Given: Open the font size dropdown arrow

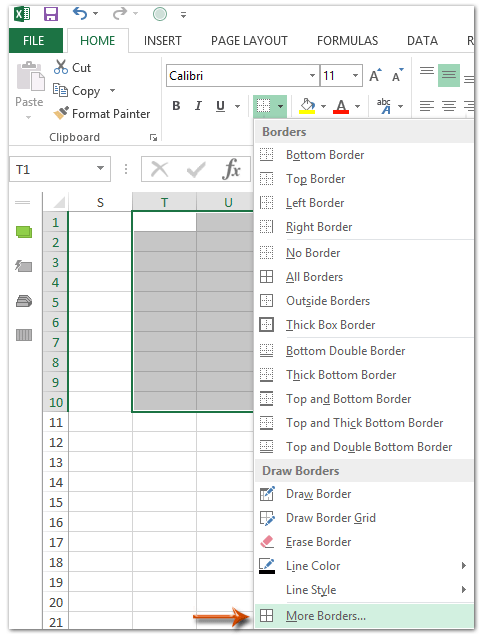Looking at the screenshot, I should (x=355, y=76).
